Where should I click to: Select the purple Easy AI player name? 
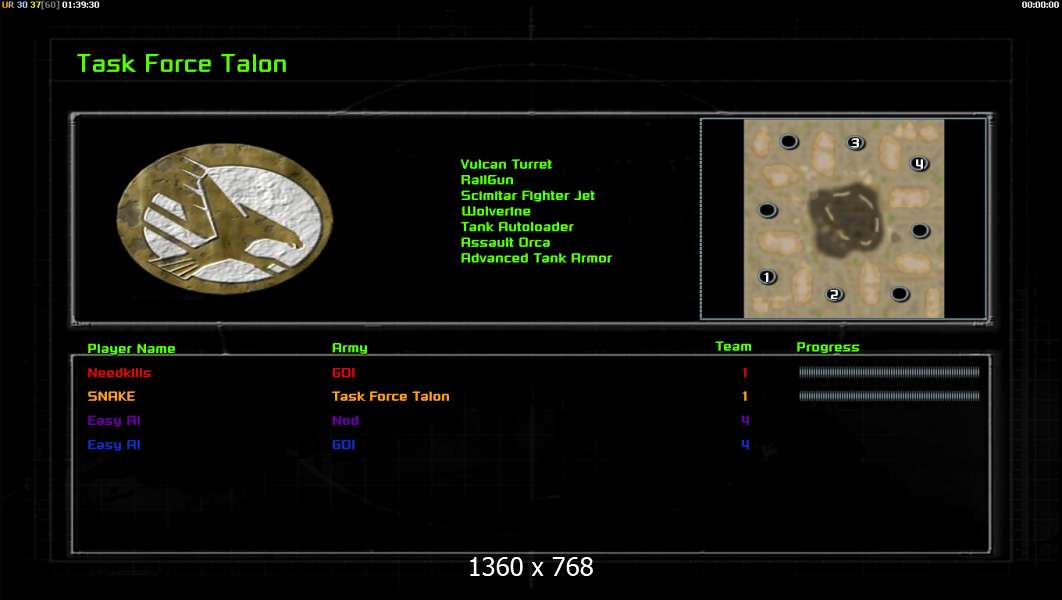[114, 421]
